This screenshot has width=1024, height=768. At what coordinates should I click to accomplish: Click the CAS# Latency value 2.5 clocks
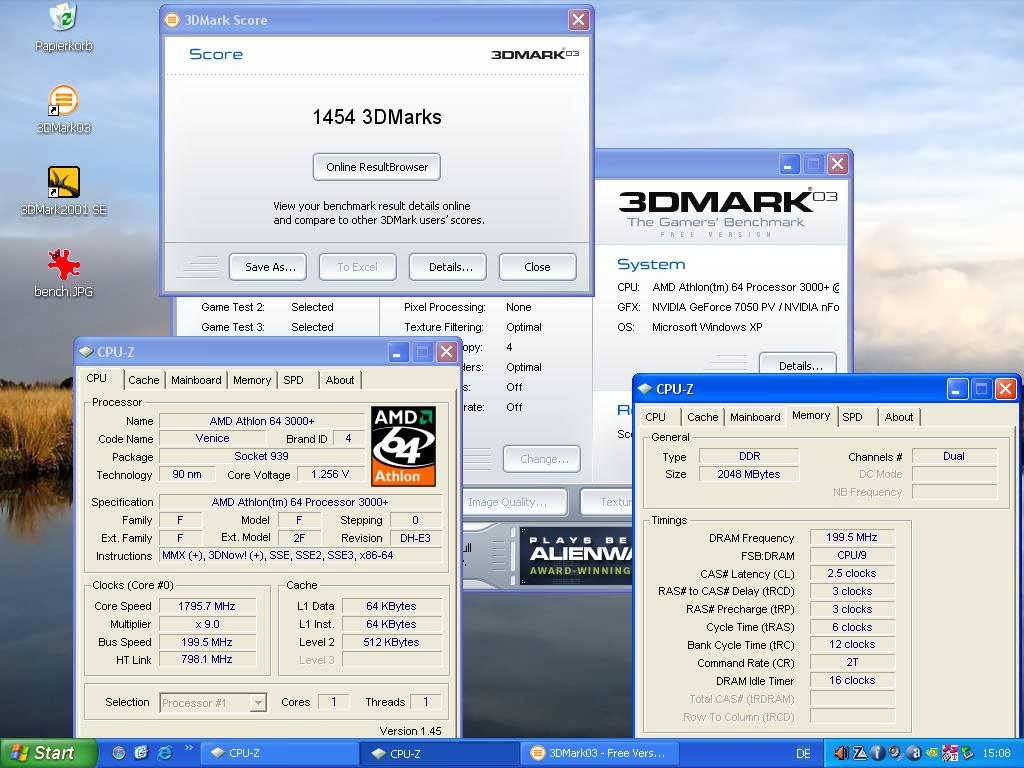pyautogui.click(x=852, y=573)
